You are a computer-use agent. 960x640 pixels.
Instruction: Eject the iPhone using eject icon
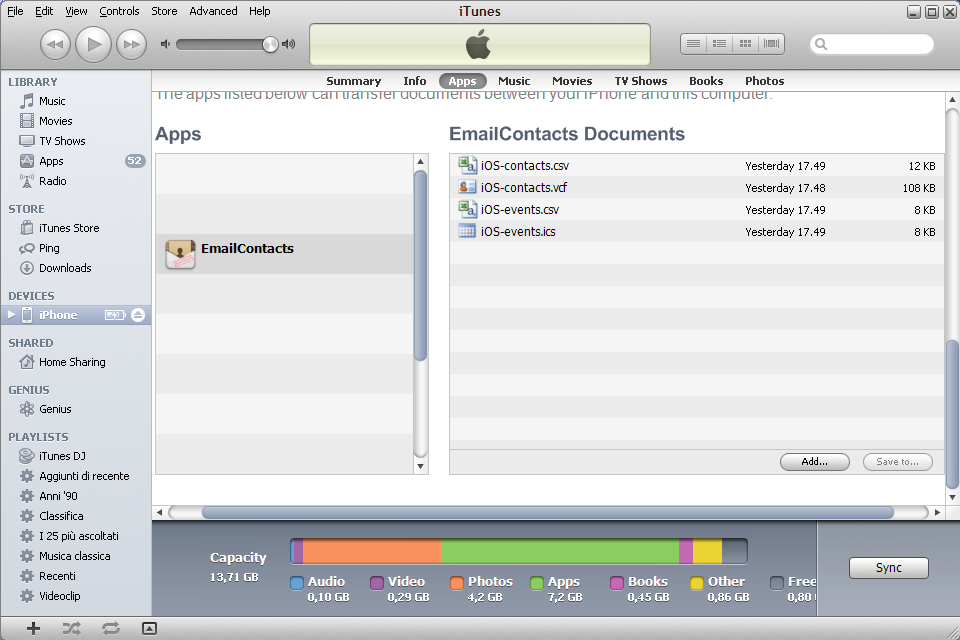pos(138,315)
